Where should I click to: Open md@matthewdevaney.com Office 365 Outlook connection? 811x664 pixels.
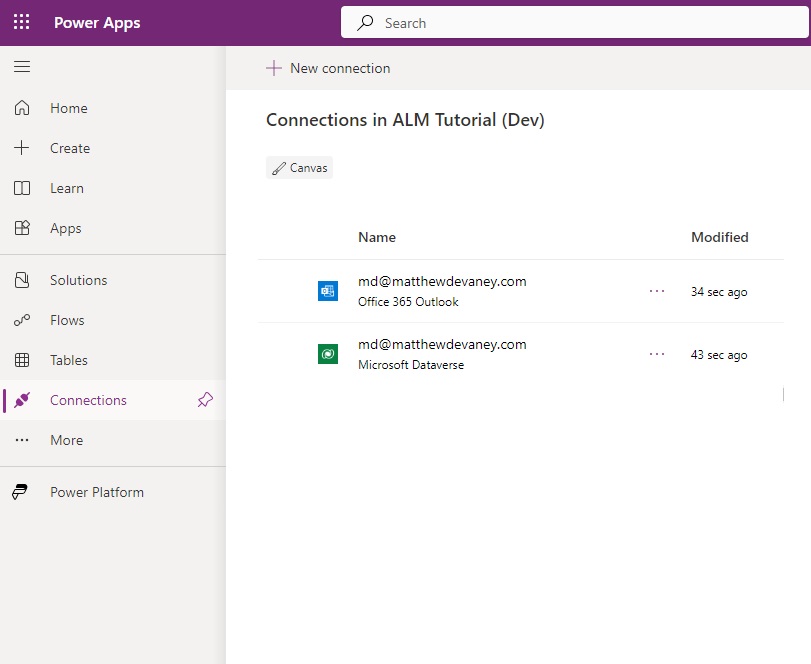click(442, 281)
